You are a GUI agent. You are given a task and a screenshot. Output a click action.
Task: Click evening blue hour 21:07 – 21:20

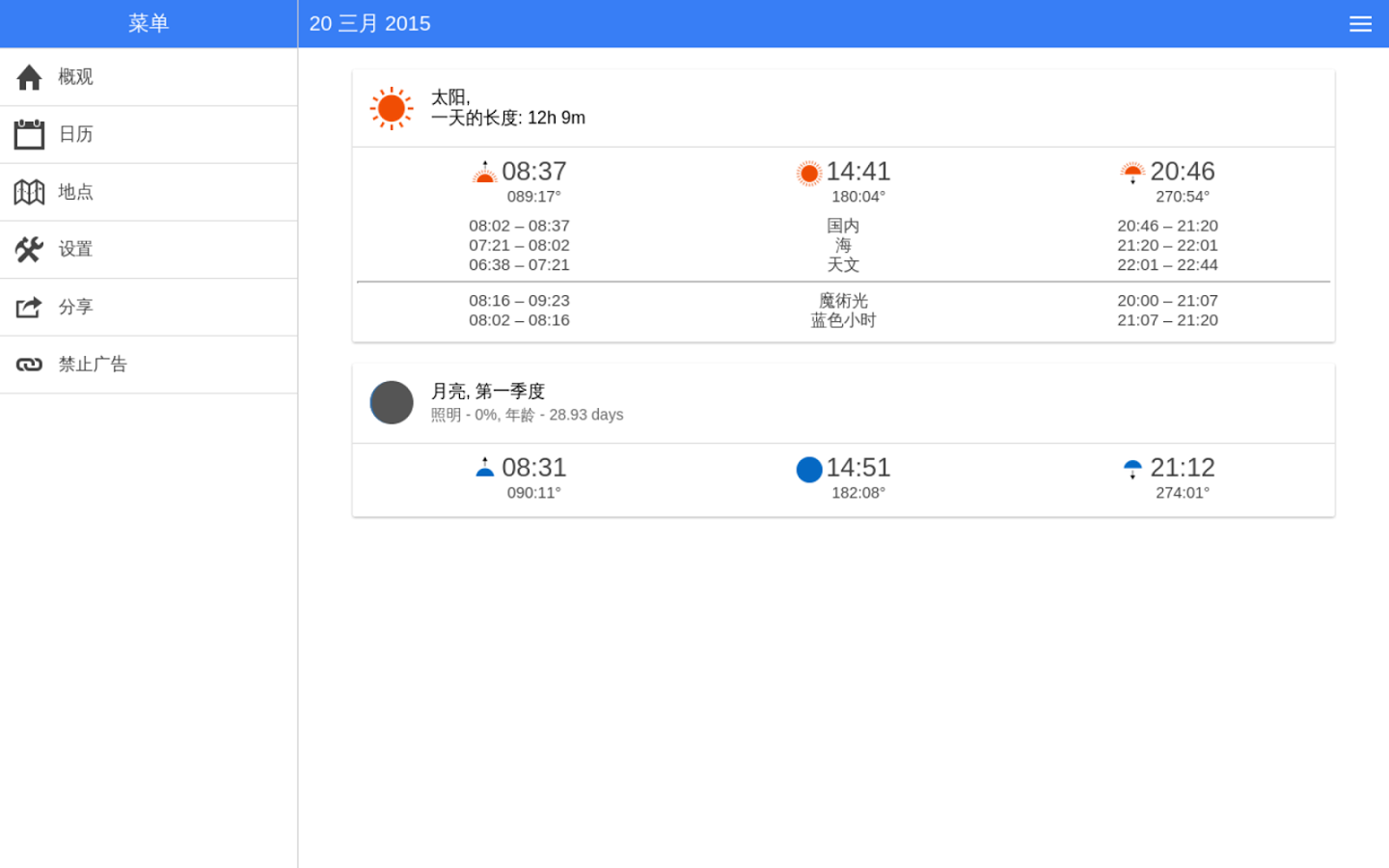[x=1167, y=320]
